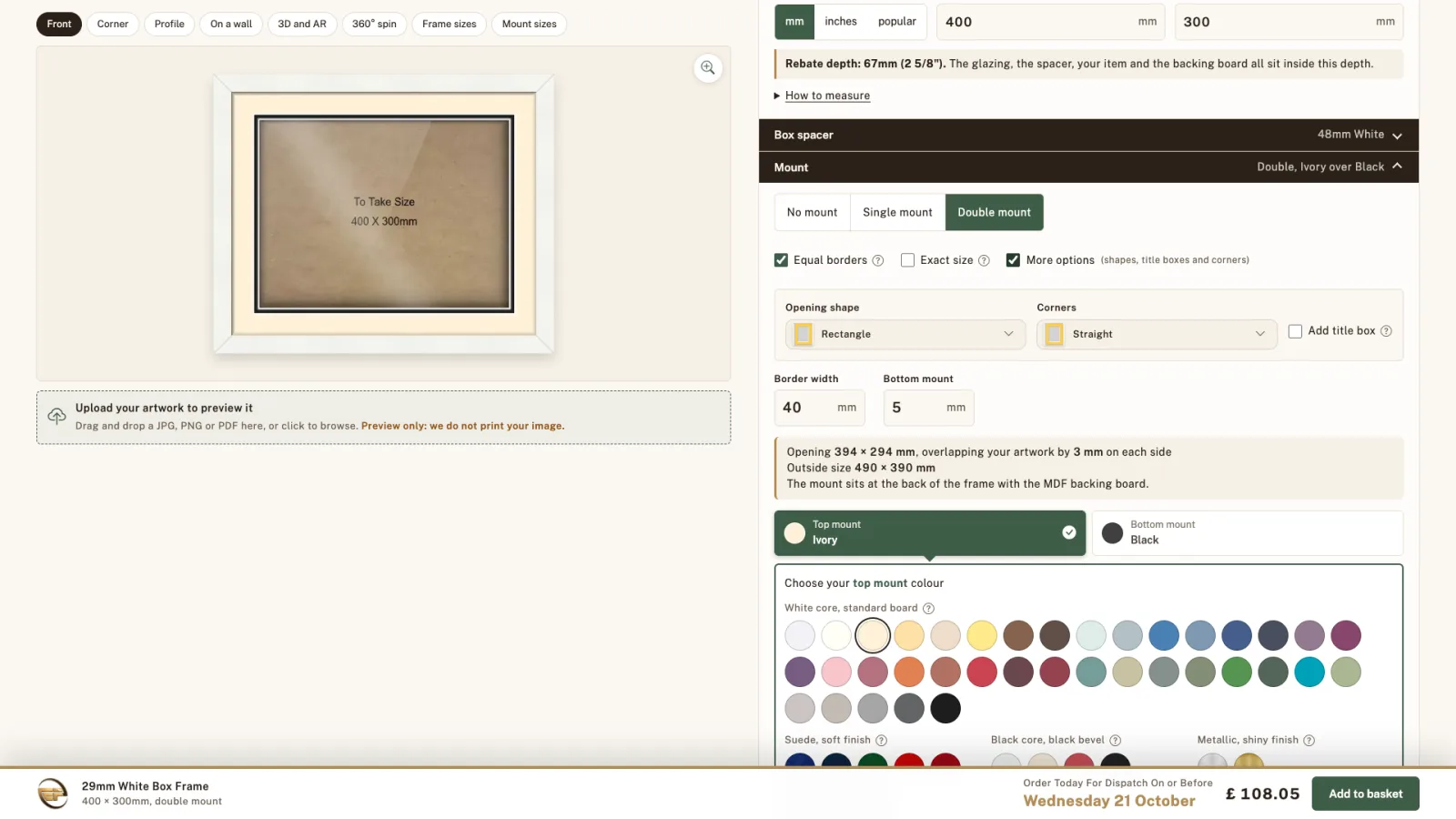Open the Opening shape Rectangle dropdown

tap(905, 334)
